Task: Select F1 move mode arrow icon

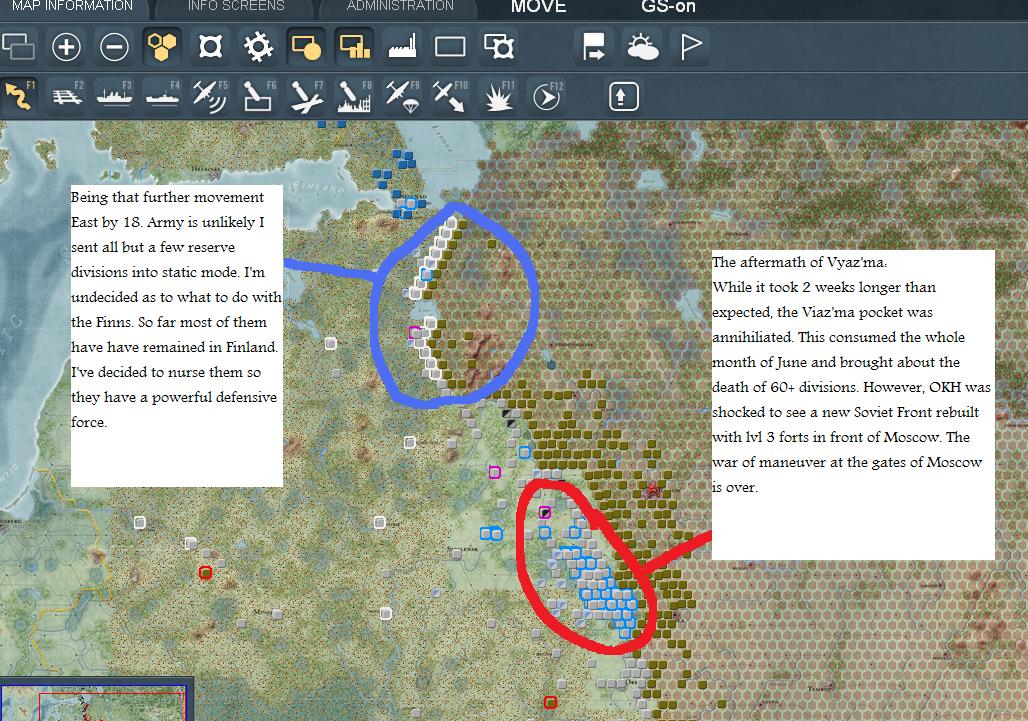Action: pos(18,96)
